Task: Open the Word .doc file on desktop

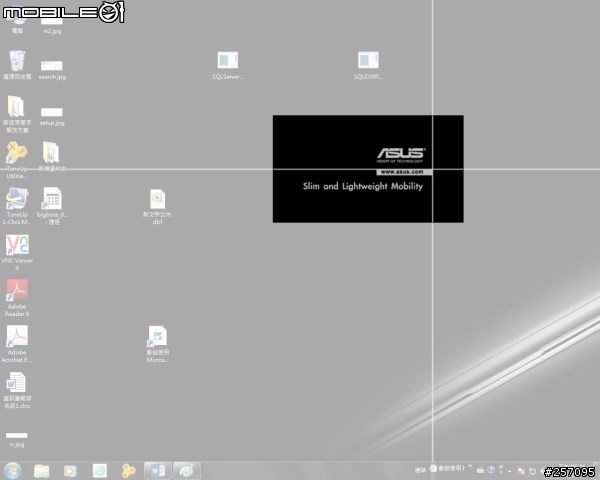Action: (17, 390)
